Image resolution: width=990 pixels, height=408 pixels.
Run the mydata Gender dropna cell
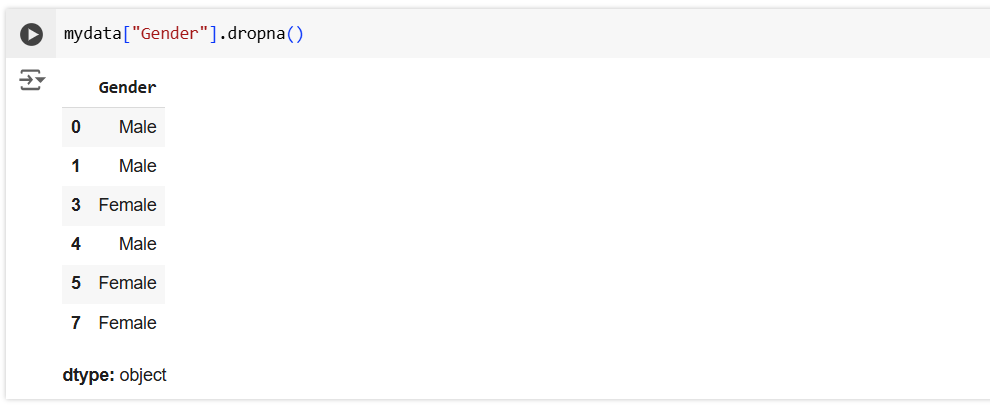(32, 34)
